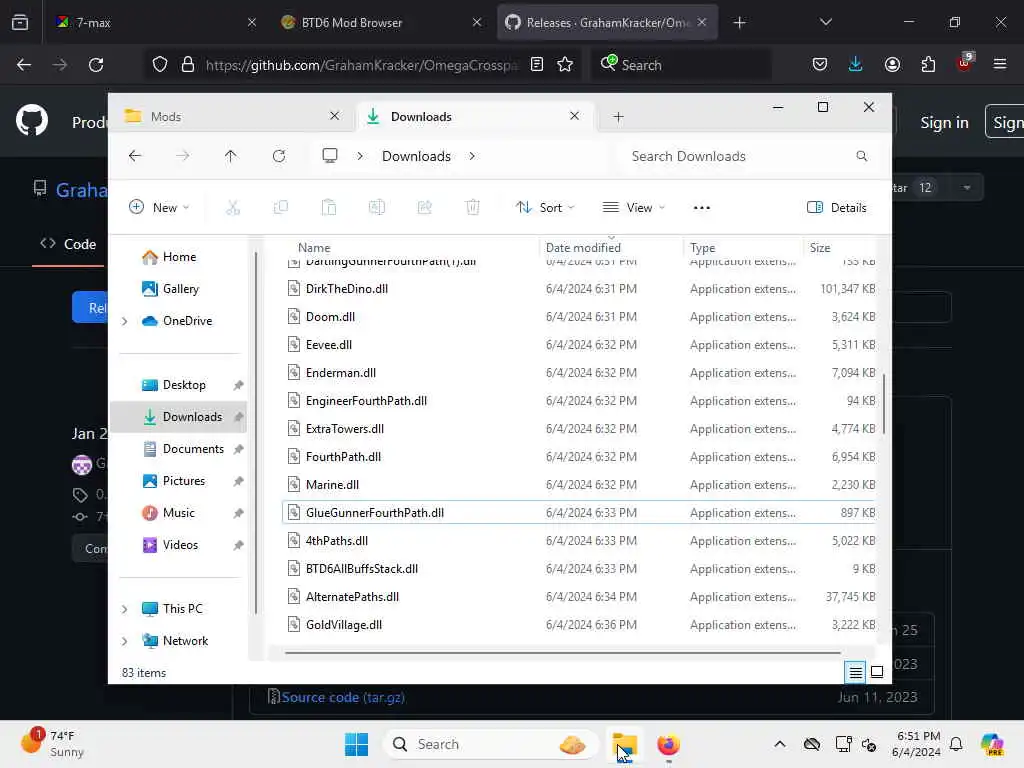The width and height of the screenshot is (1024, 768).
Task: Click horizontal scrollbar of file list
Action: (x=563, y=652)
